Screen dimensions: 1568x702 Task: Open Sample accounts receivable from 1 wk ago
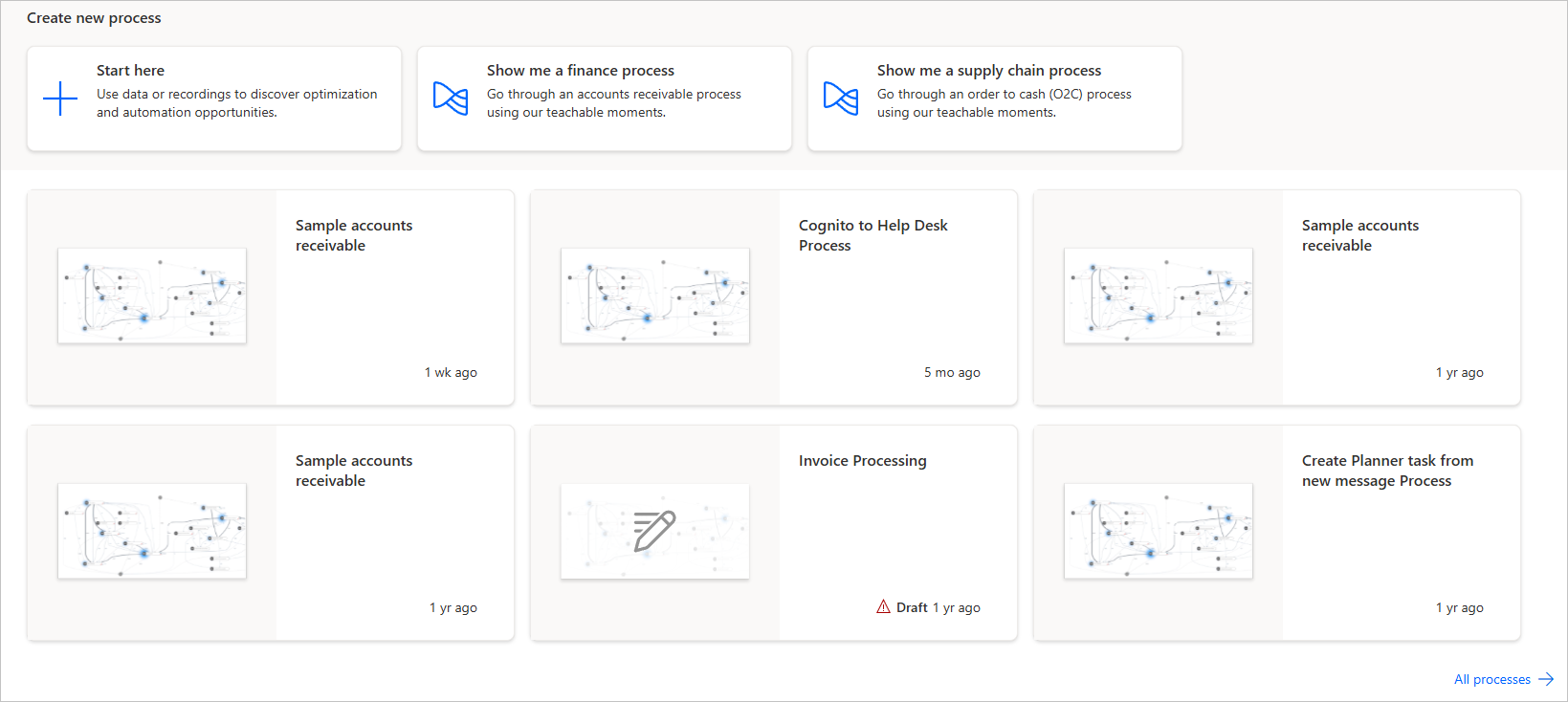pos(354,235)
